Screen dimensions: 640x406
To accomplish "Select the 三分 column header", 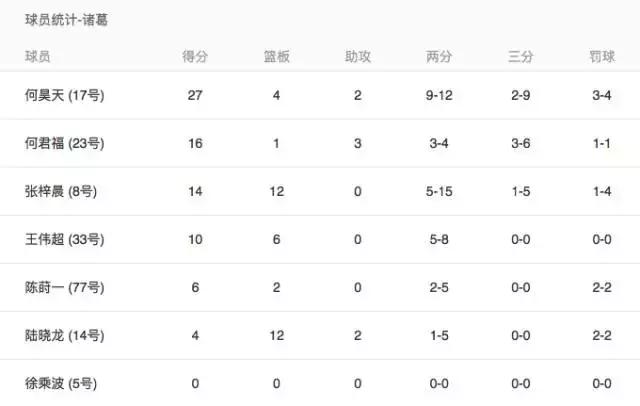I will pos(521,57).
